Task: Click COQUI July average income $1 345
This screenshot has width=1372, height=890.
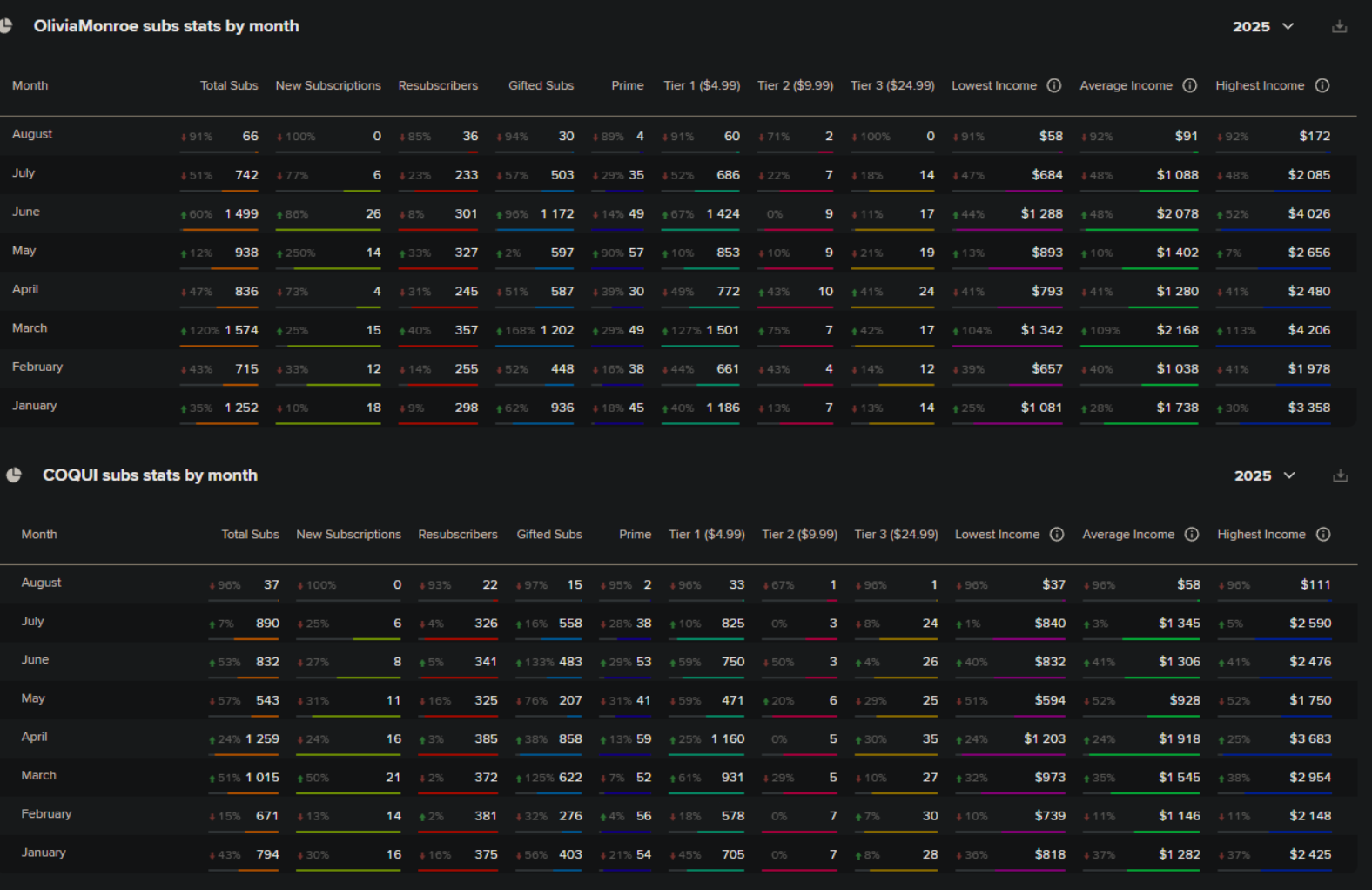Action: click(1180, 623)
